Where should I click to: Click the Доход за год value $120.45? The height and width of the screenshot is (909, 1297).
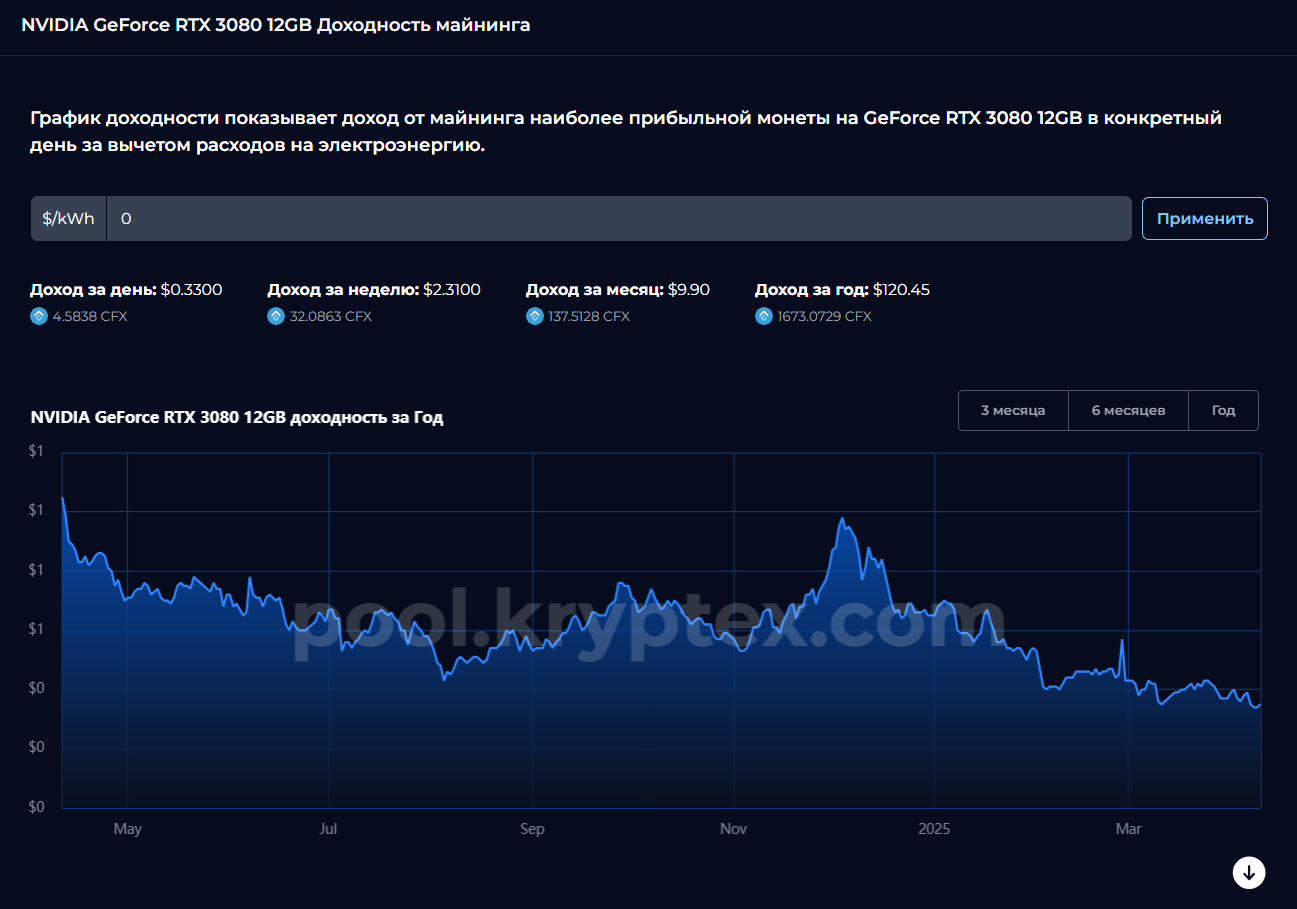point(901,290)
